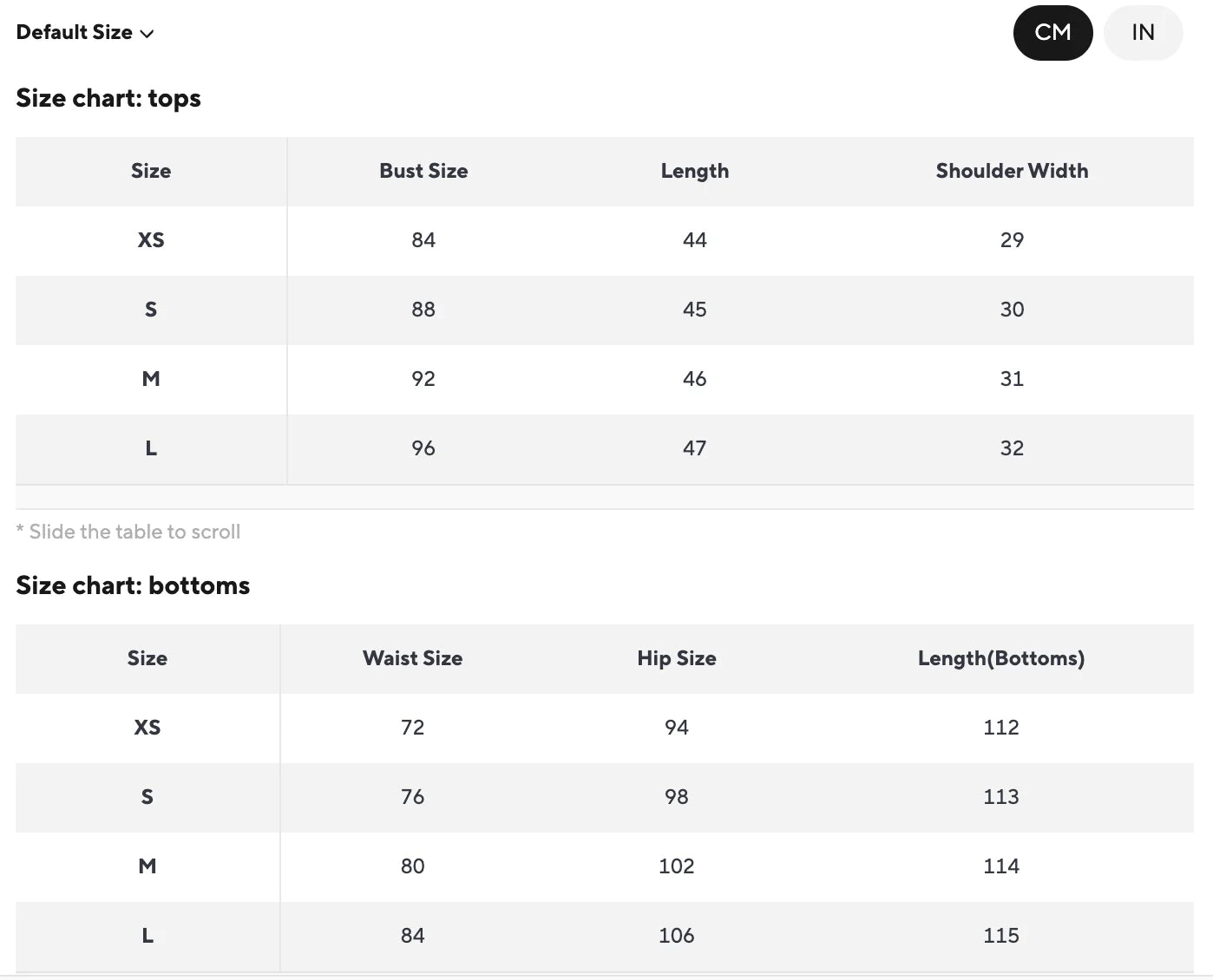Click the Slide the table to scroll note

[x=128, y=532]
